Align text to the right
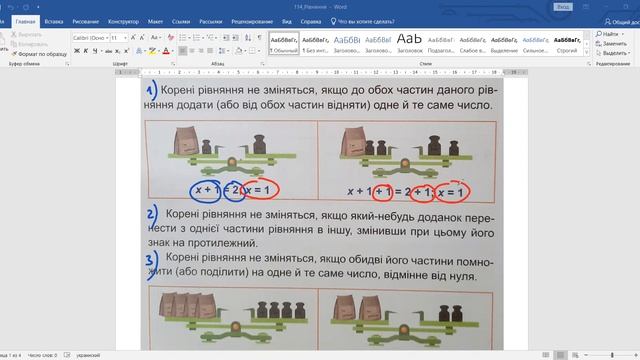The height and width of the screenshot is (360, 640). pos(201,51)
